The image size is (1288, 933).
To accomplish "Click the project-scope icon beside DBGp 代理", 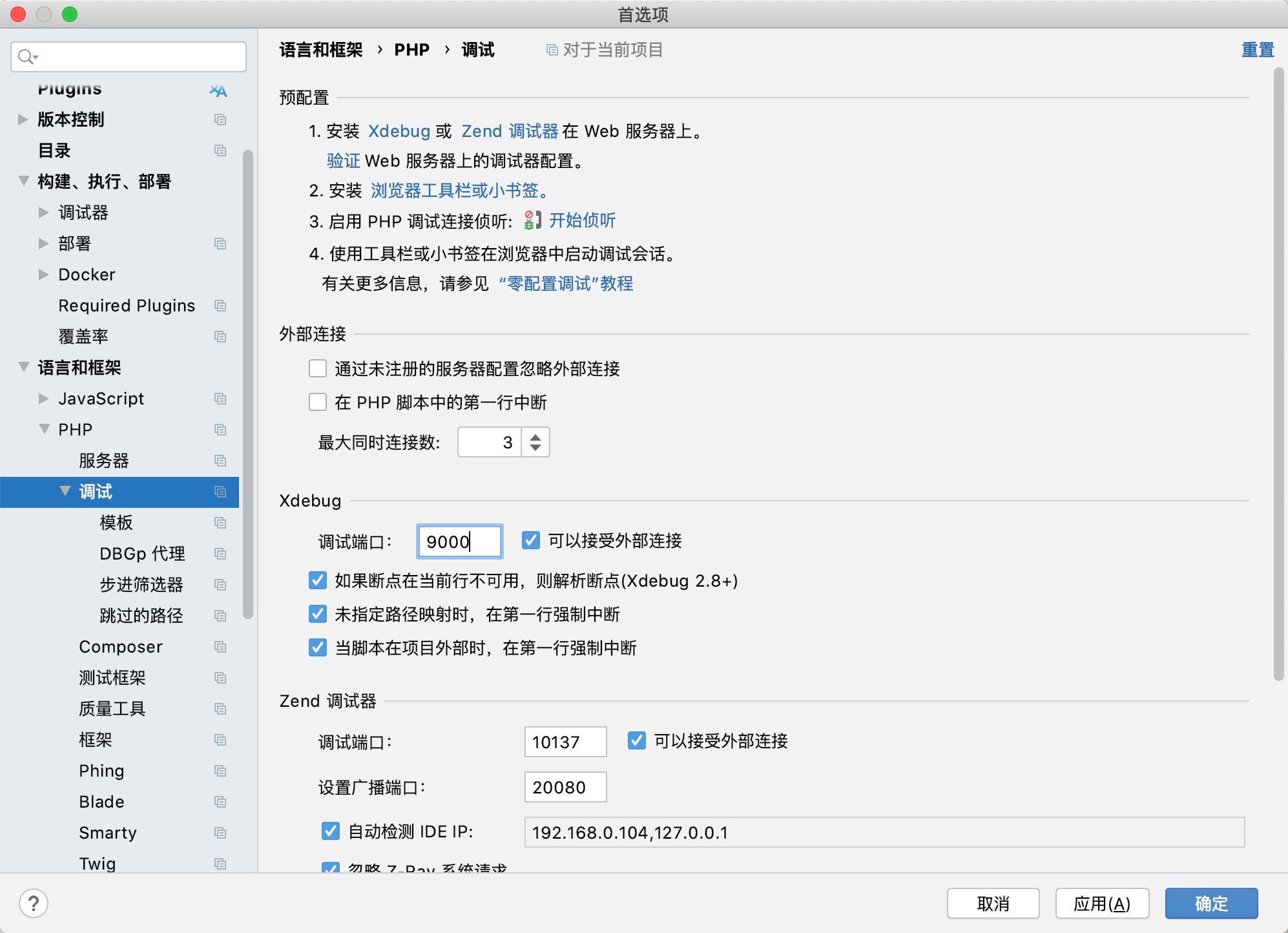I will 220,554.
